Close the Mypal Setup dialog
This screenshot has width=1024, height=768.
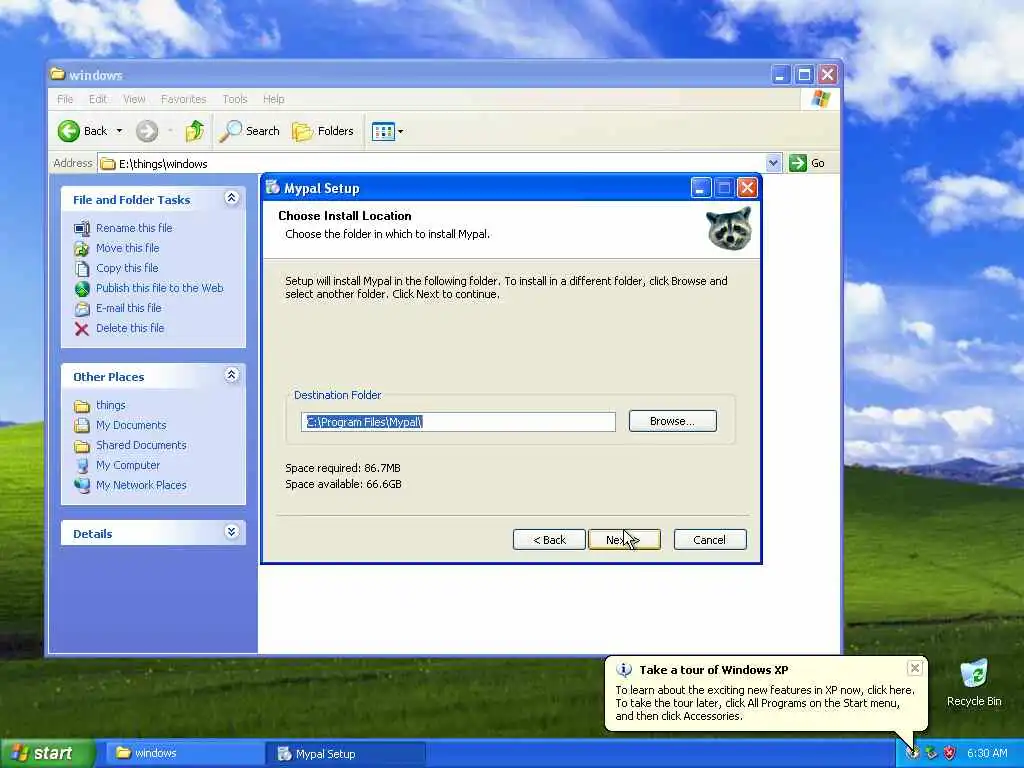coord(747,188)
